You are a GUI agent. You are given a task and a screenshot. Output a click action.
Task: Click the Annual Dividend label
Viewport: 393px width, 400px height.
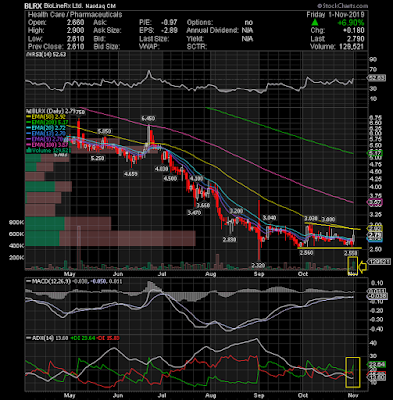pos(212,31)
